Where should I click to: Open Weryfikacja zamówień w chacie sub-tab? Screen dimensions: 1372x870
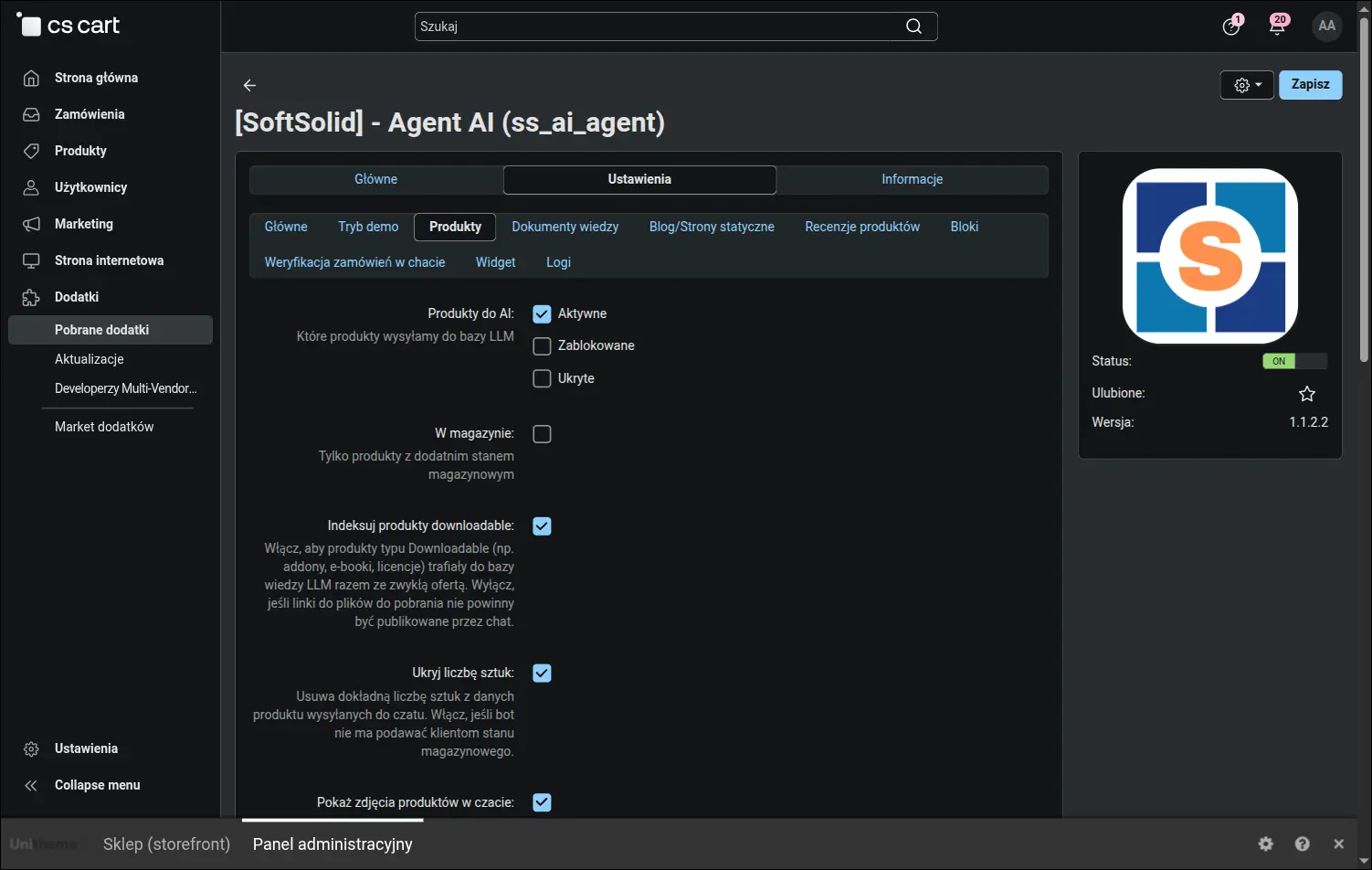coord(354,262)
